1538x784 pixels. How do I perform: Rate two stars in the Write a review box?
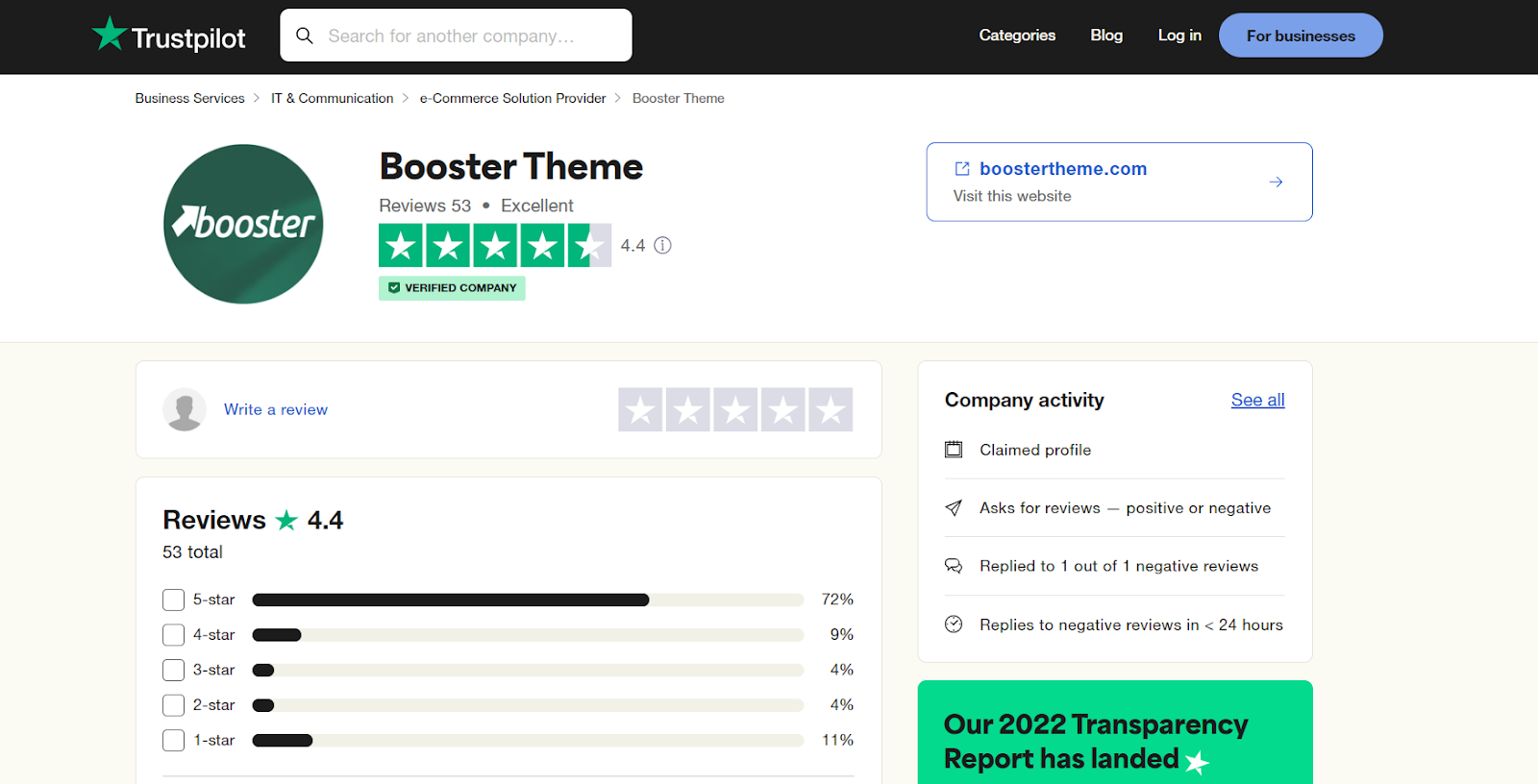(688, 409)
